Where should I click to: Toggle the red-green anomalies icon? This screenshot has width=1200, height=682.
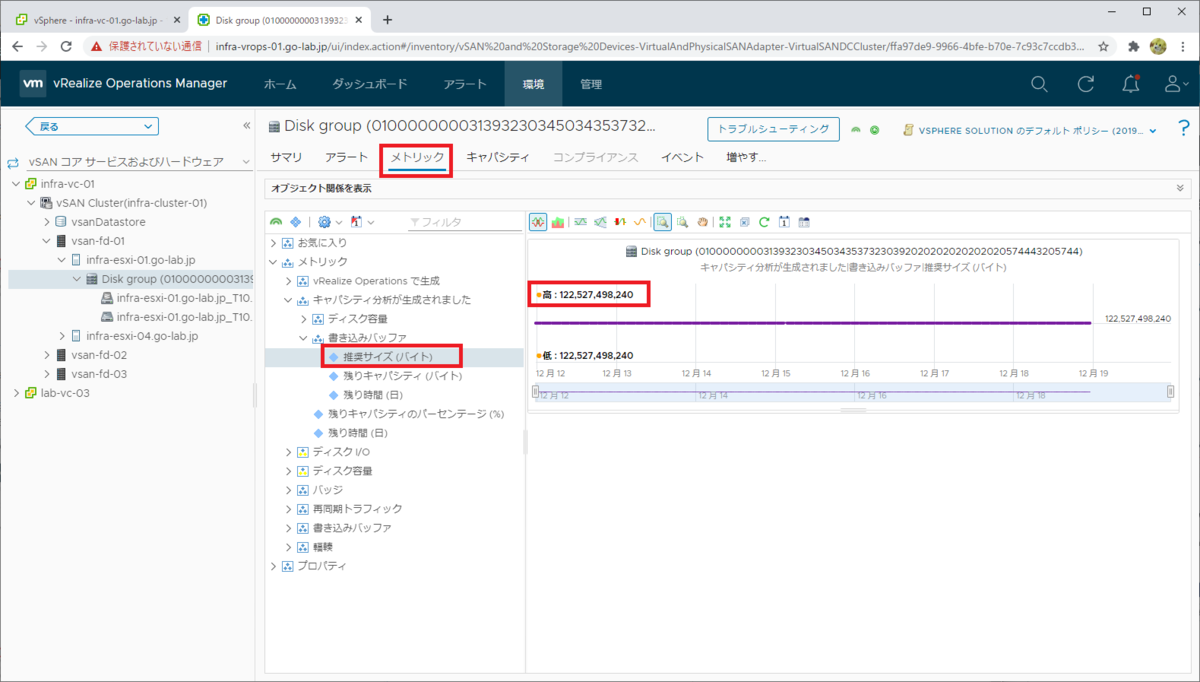[620, 222]
